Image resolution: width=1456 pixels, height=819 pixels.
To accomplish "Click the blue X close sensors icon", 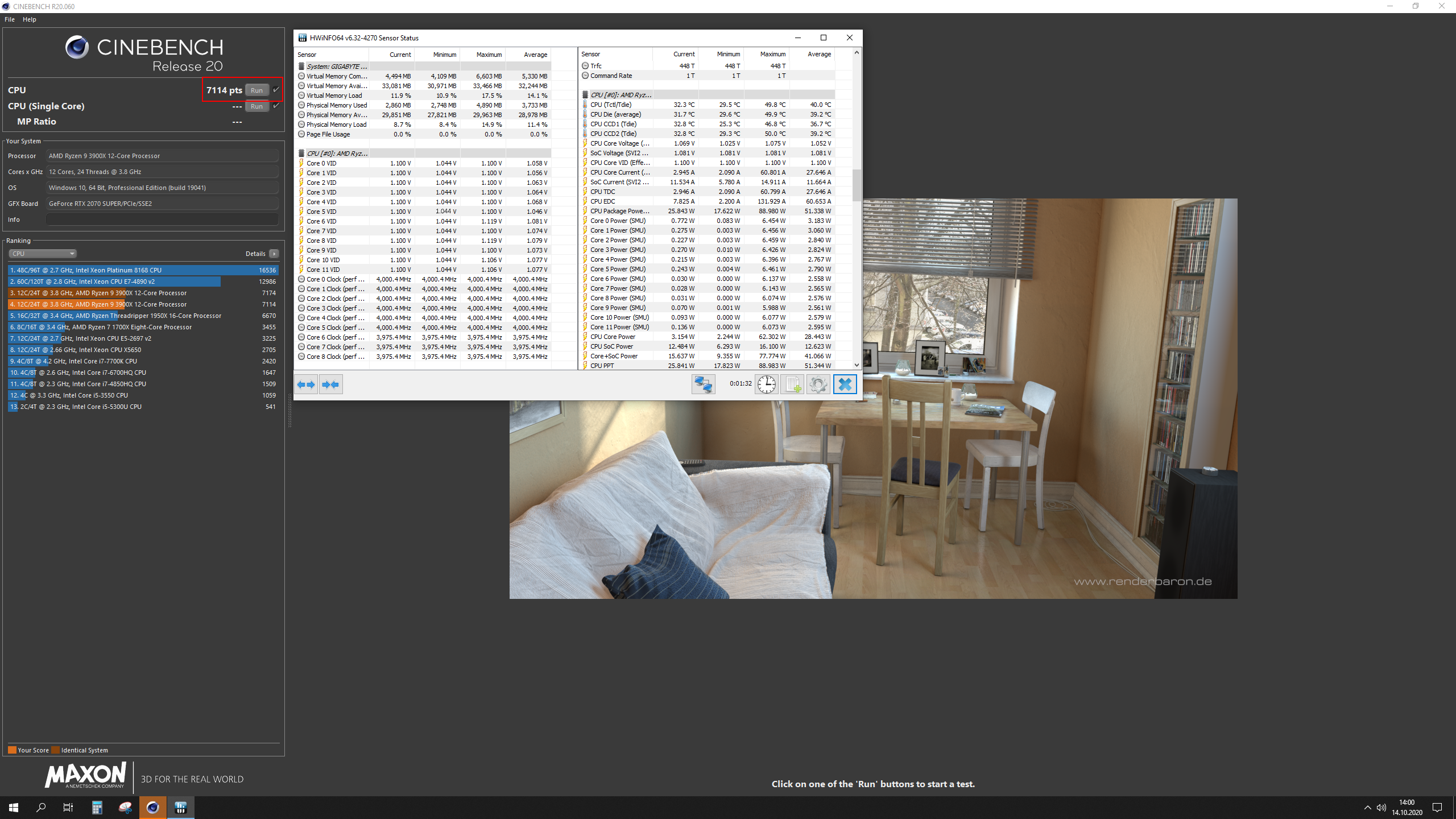I will 845,384.
